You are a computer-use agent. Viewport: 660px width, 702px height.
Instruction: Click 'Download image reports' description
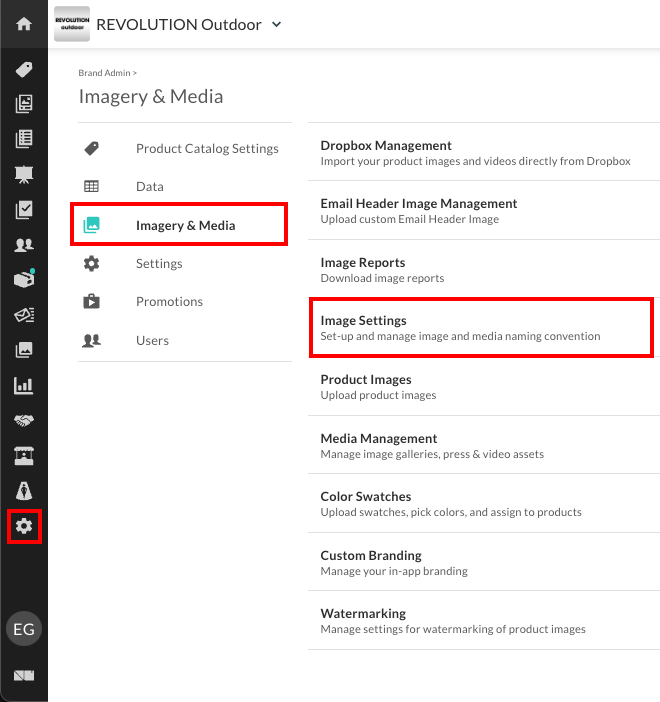[x=382, y=278]
